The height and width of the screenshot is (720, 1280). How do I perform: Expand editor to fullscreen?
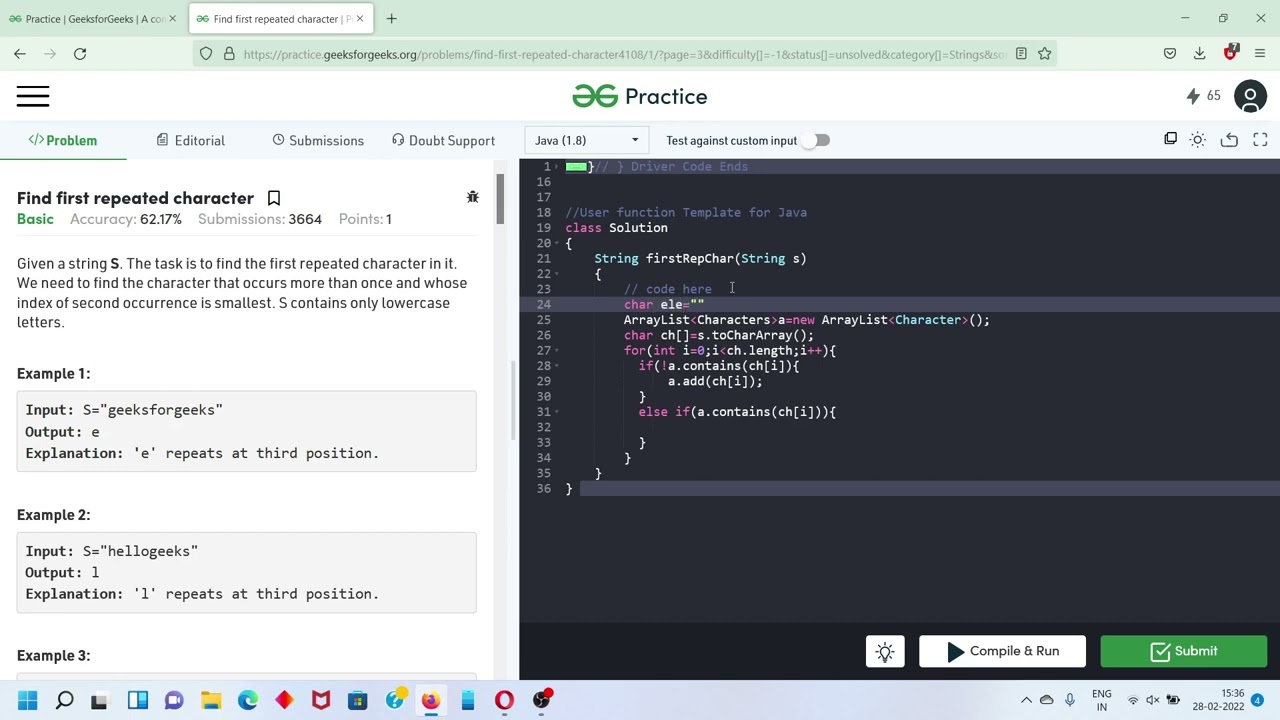click(1260, 140)
